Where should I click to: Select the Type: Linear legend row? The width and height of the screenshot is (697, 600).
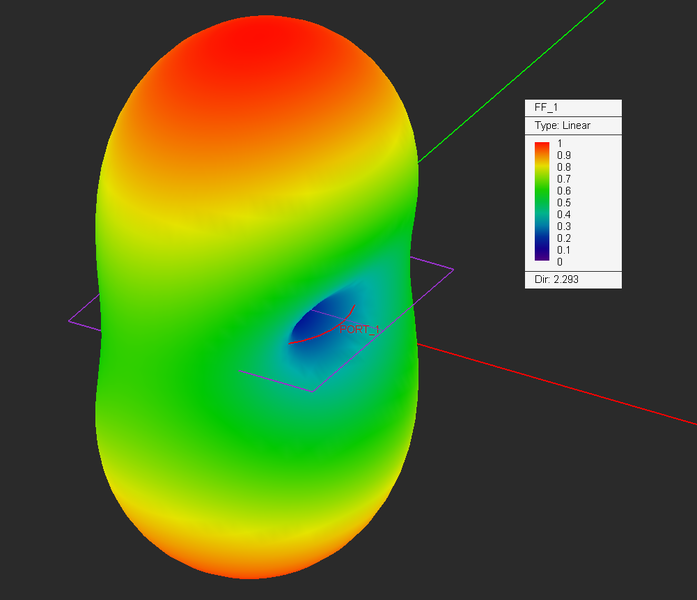point(562,126)
